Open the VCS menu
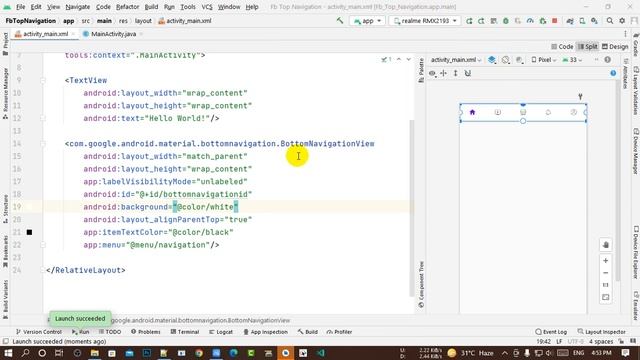Viewport: 640px width, 360px height. pos(207,7)
